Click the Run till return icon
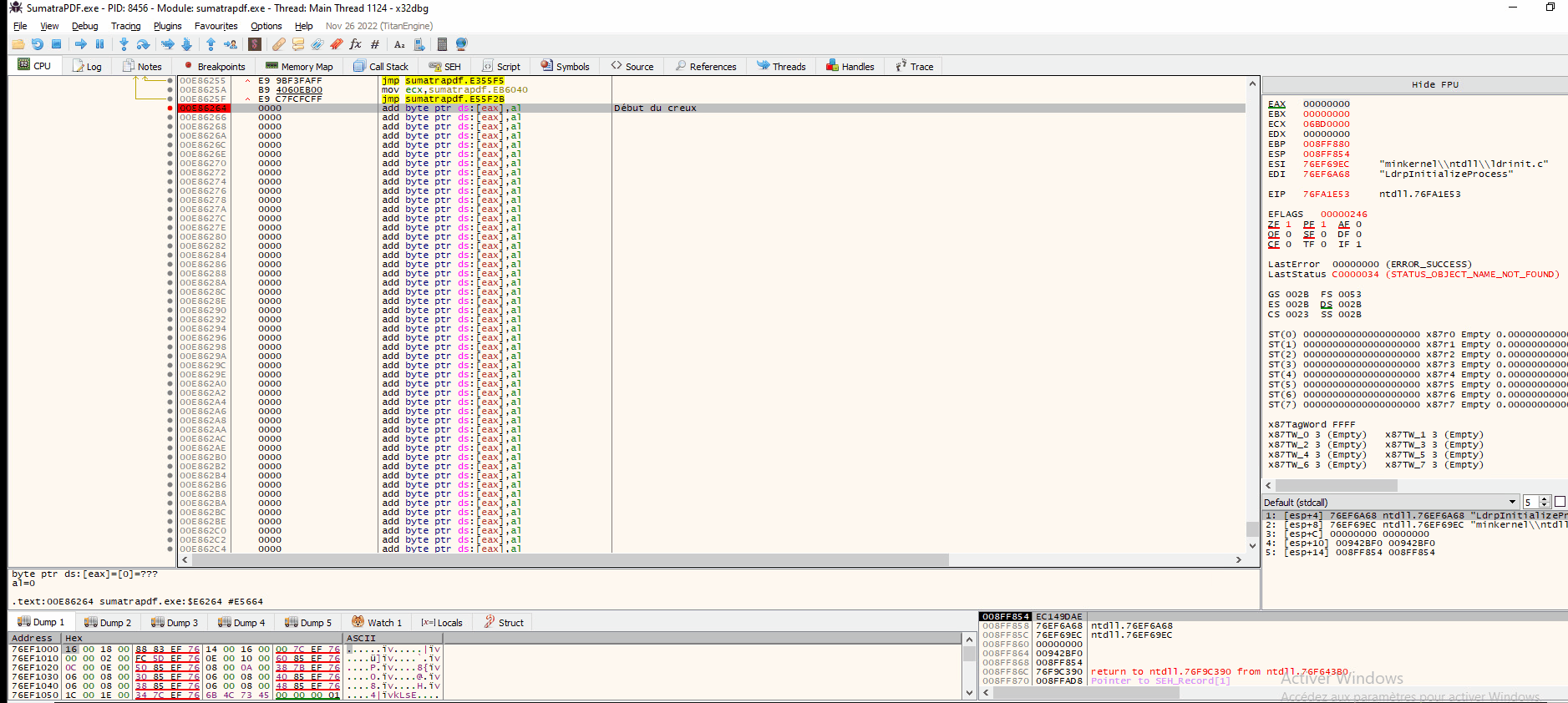Viewport: 1568px width, 703px height. tap(211, 44)
